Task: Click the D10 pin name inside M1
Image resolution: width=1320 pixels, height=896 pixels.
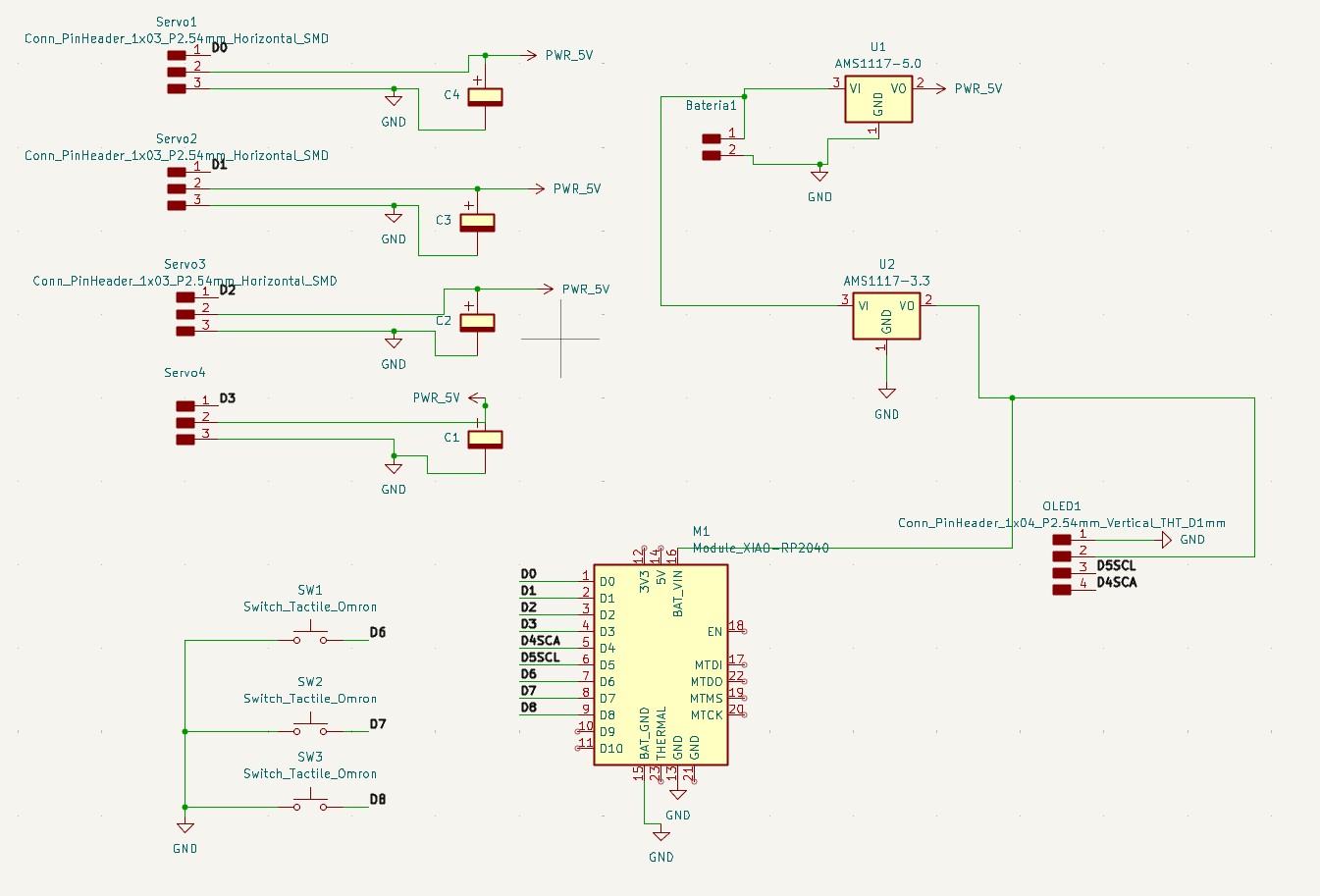Action: pos(611,749)
